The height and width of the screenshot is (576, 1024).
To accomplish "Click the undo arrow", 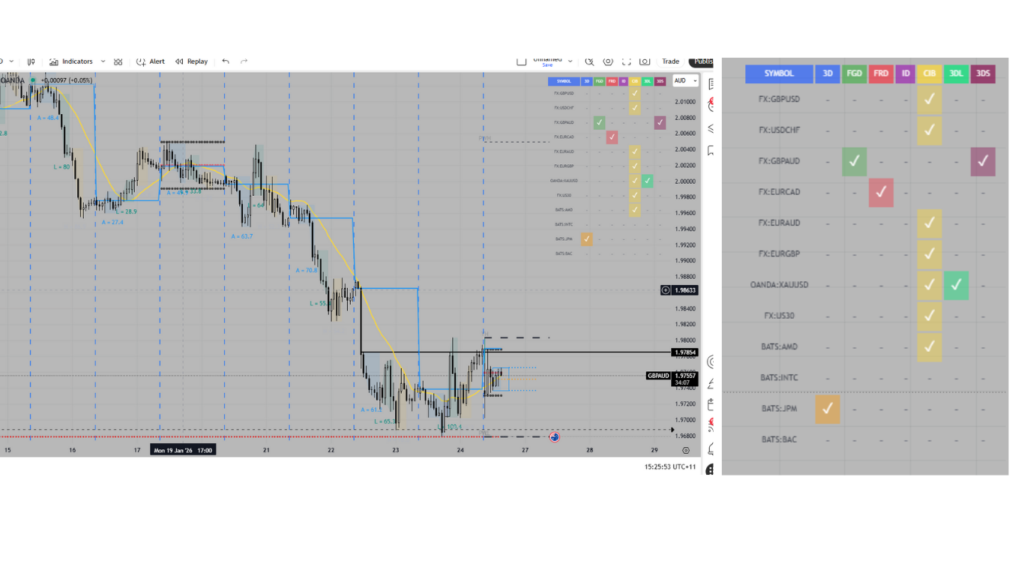I will point(226,61).
